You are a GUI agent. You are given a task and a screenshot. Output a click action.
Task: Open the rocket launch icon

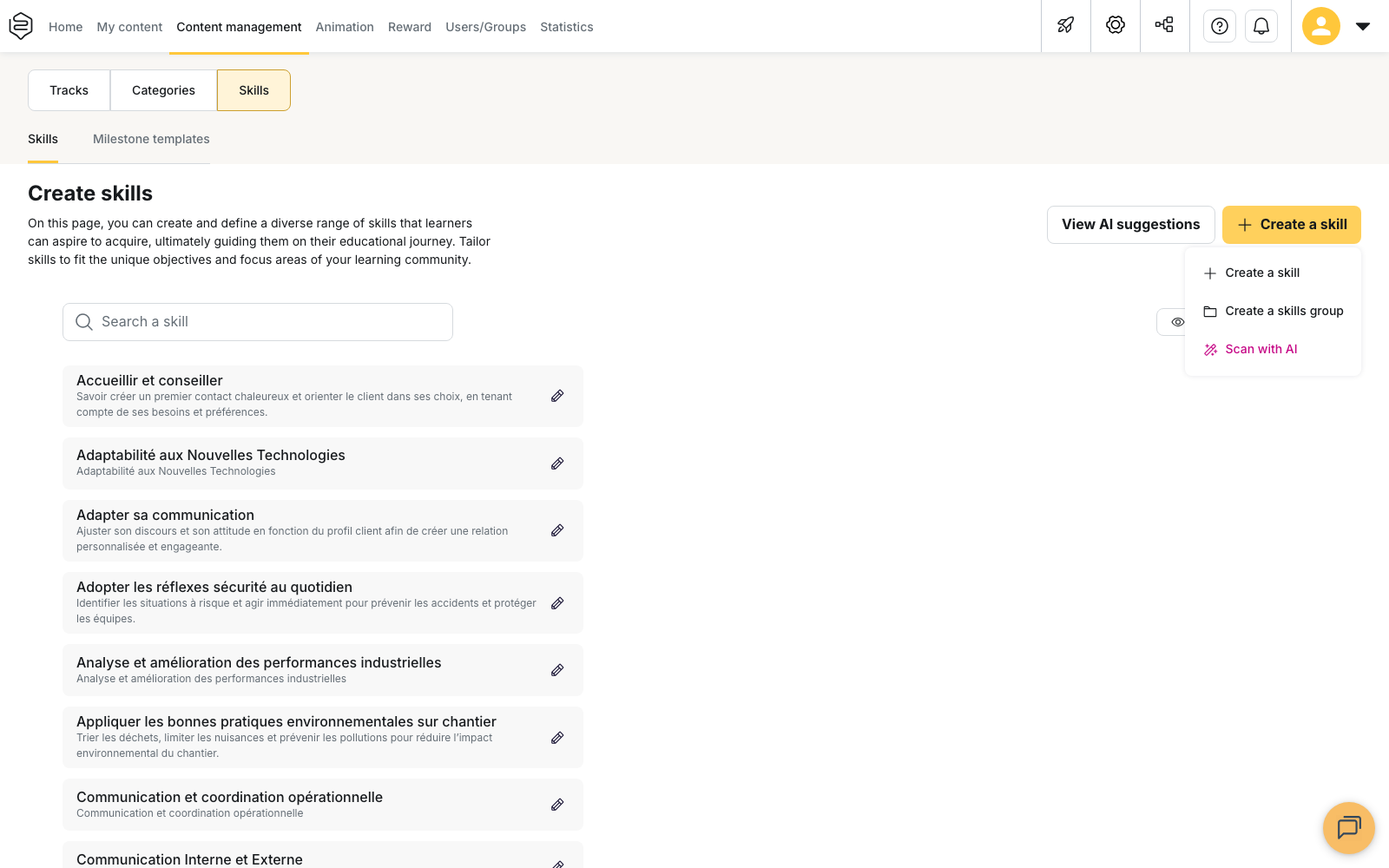(1066, 25)
